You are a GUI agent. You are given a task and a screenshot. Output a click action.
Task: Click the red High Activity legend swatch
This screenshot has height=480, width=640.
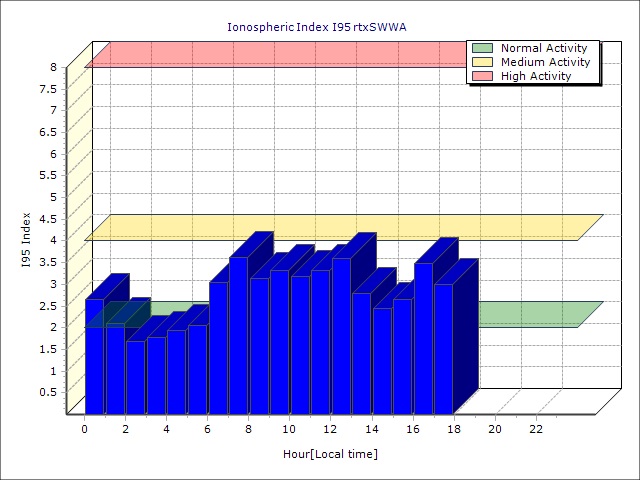pos(482,76)
